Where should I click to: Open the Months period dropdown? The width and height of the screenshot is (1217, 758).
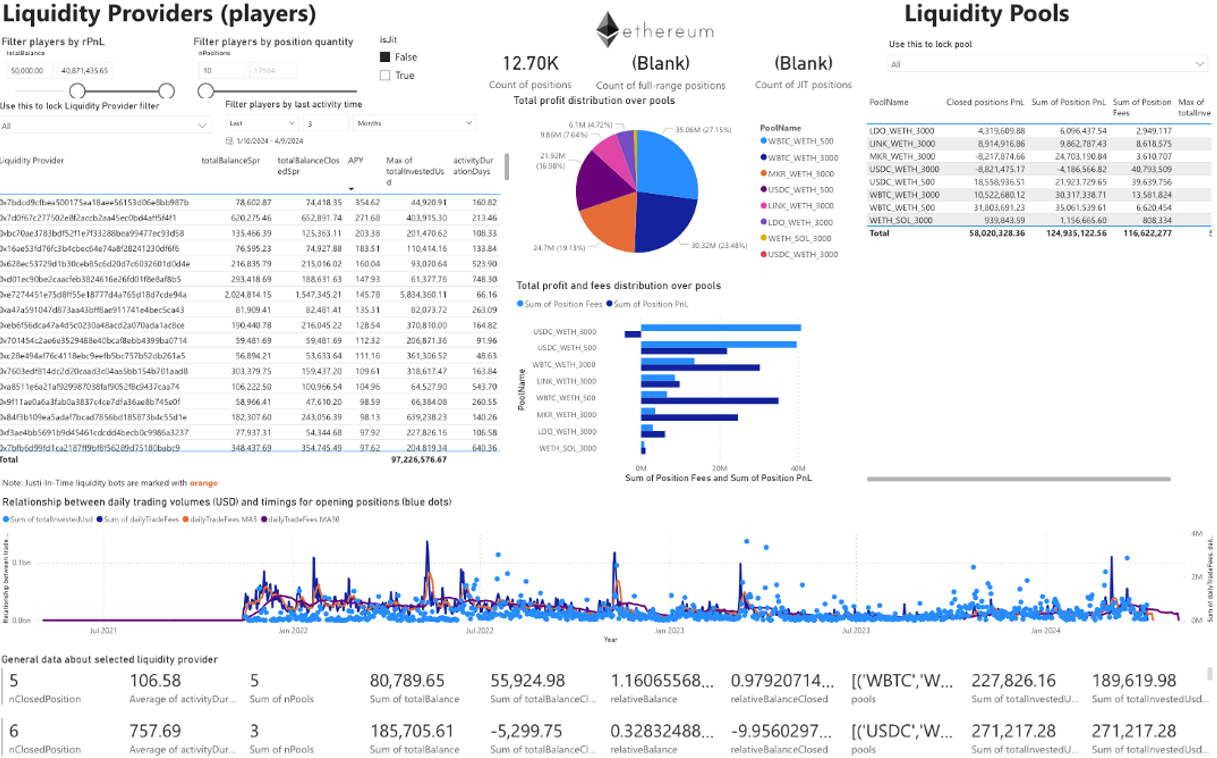pyautogui.click(x=413, y=123)
